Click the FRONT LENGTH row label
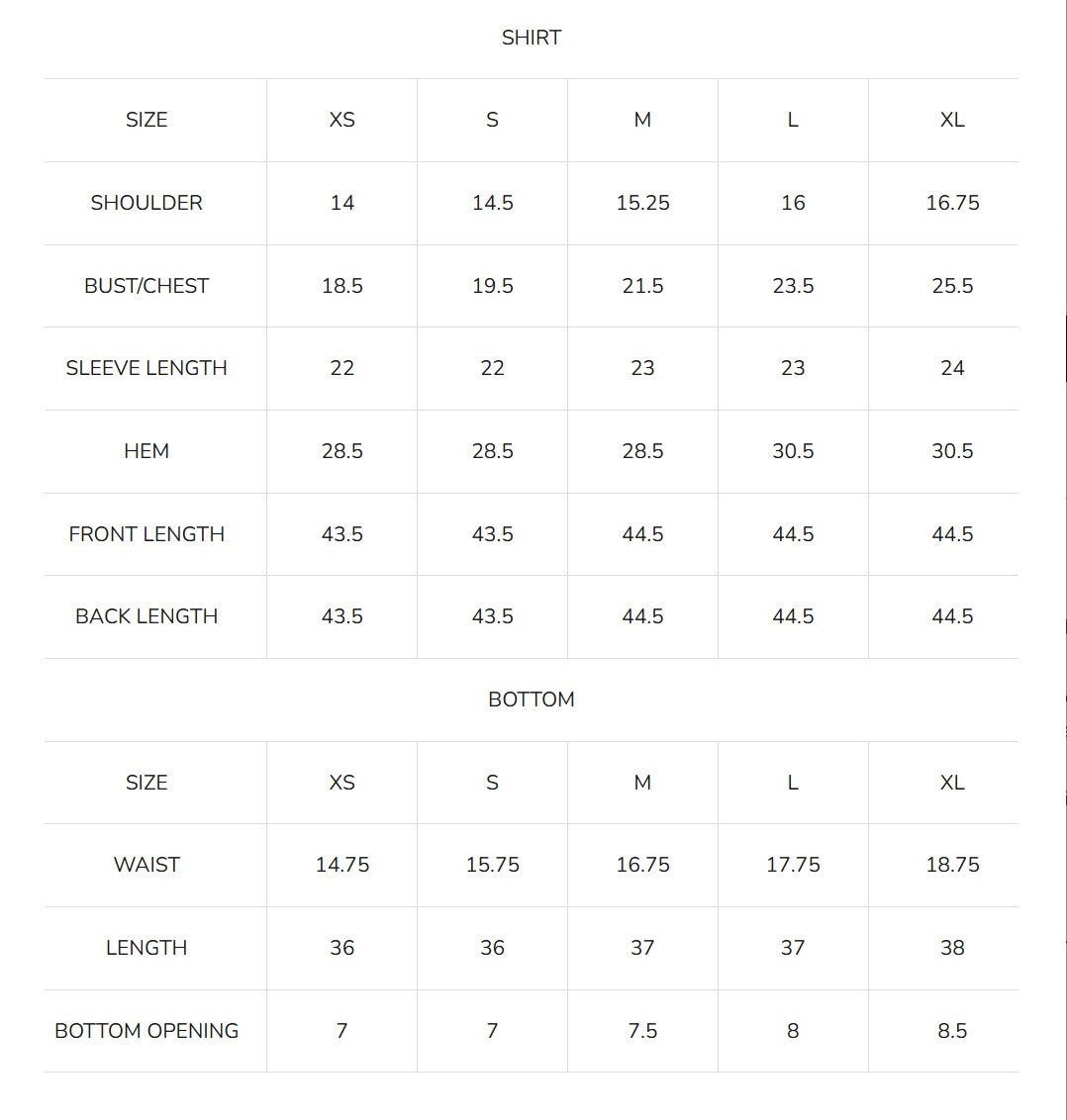Viewport: 1067px width, 1120px height. [146, 534]
